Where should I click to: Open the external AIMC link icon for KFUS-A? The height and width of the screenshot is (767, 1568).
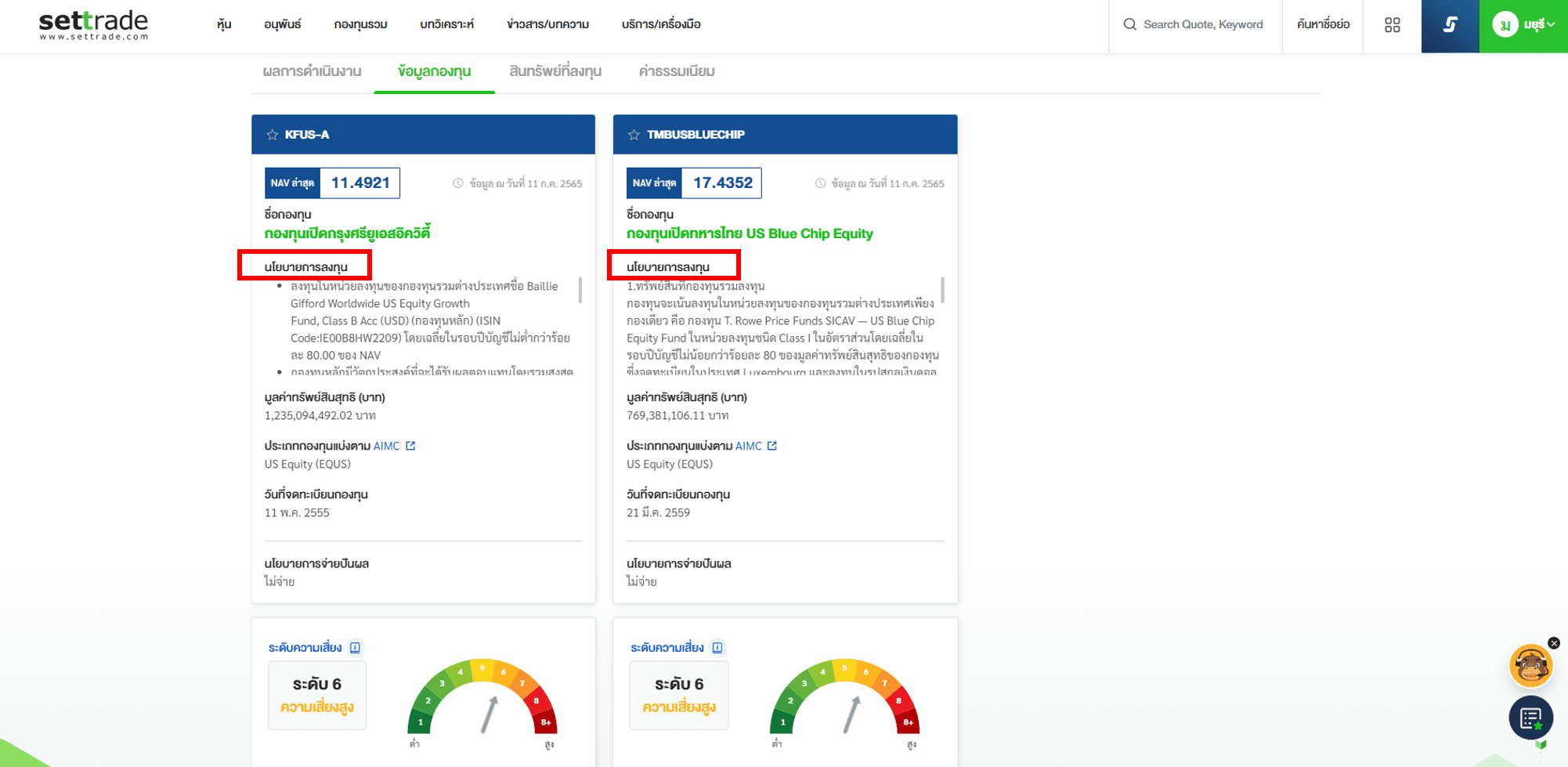click(410, 446)
